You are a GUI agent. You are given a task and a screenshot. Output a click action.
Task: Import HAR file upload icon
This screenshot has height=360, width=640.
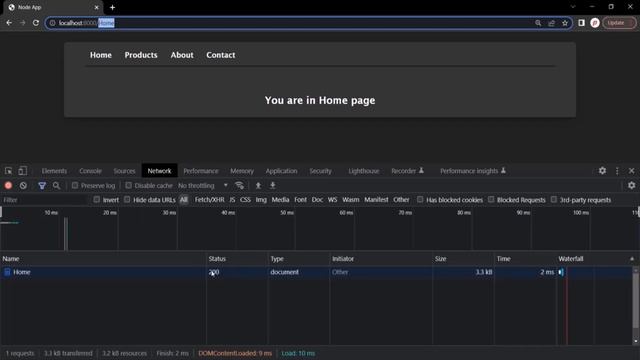[258, 185]
